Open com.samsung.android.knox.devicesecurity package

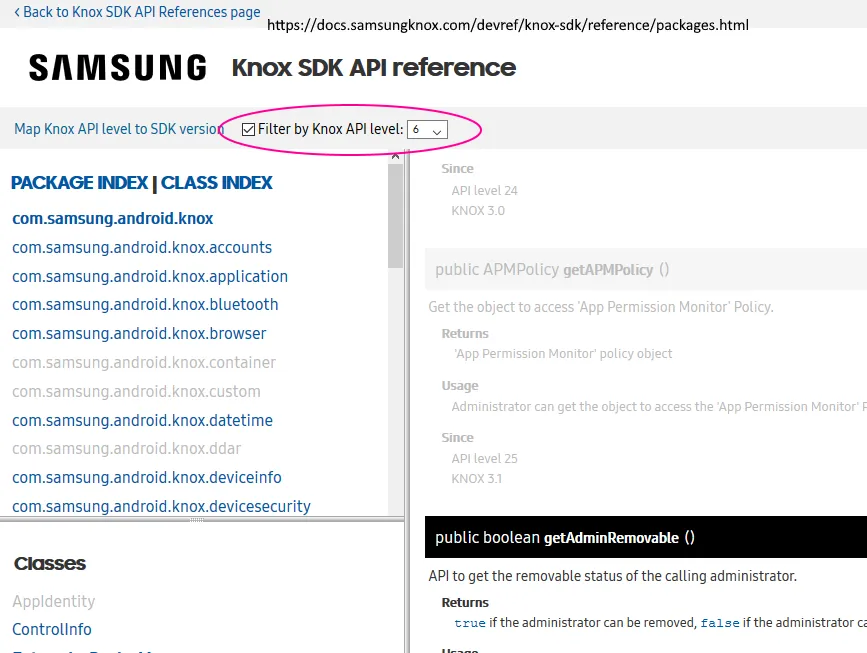161,506
